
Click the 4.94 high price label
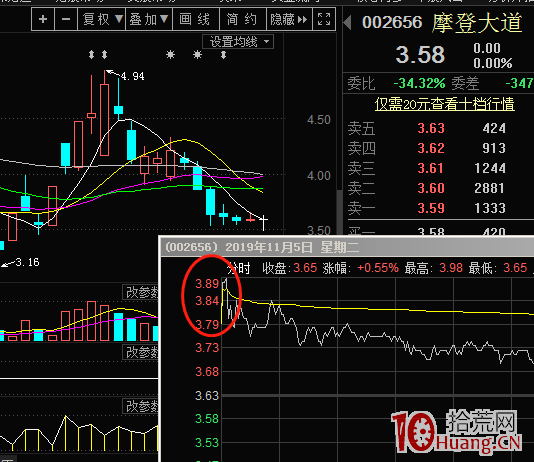pos(133,76)
